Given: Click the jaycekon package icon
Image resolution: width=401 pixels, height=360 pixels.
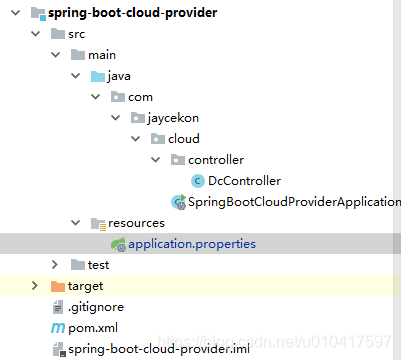Looking at the screenshot, I should [x=138, y=118].
